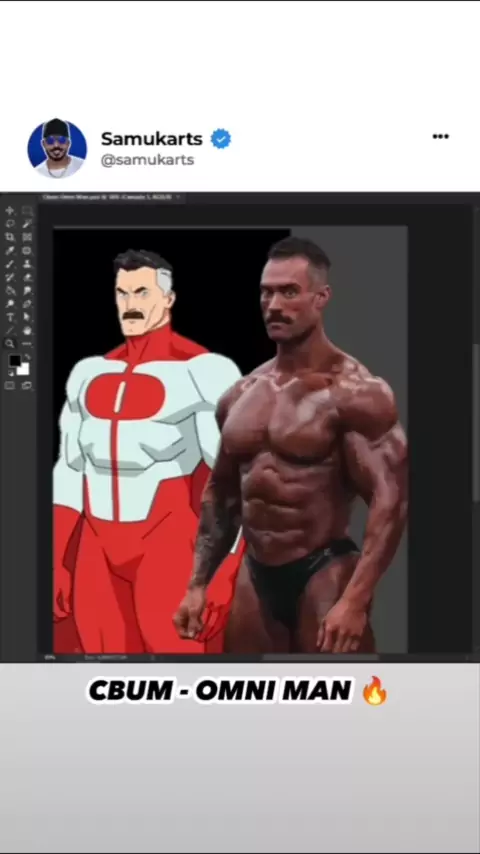Select the Brush tool
The width and height of the screenshot is (480, 854).
tap(9, 265)
